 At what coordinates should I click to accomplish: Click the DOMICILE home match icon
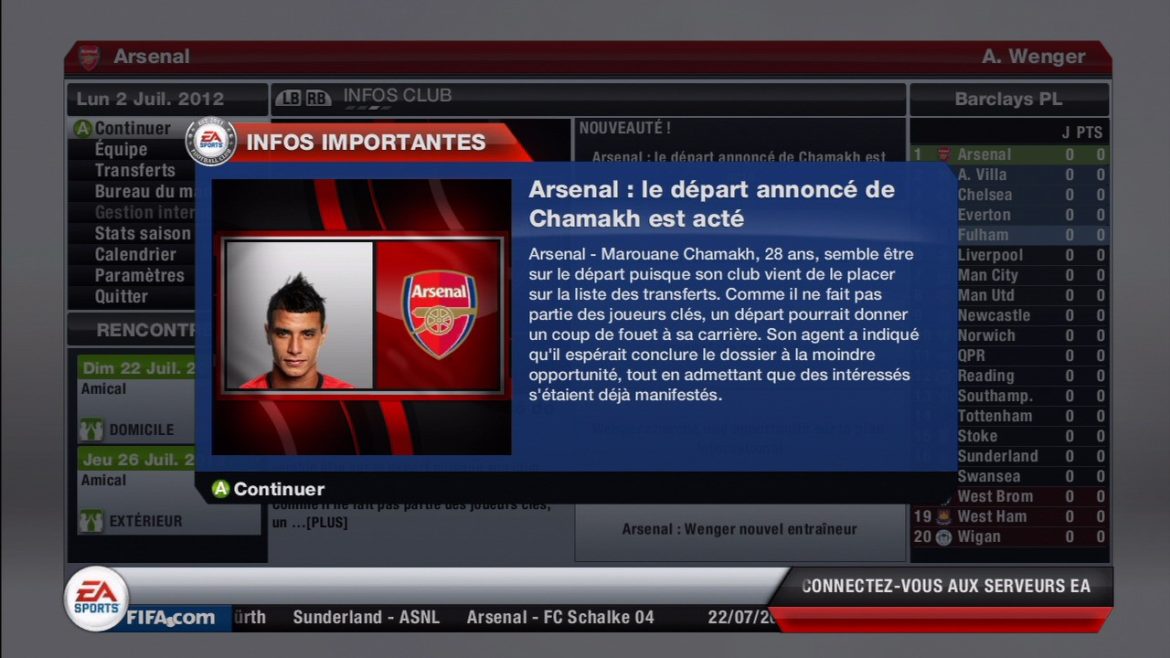[92, 430]
